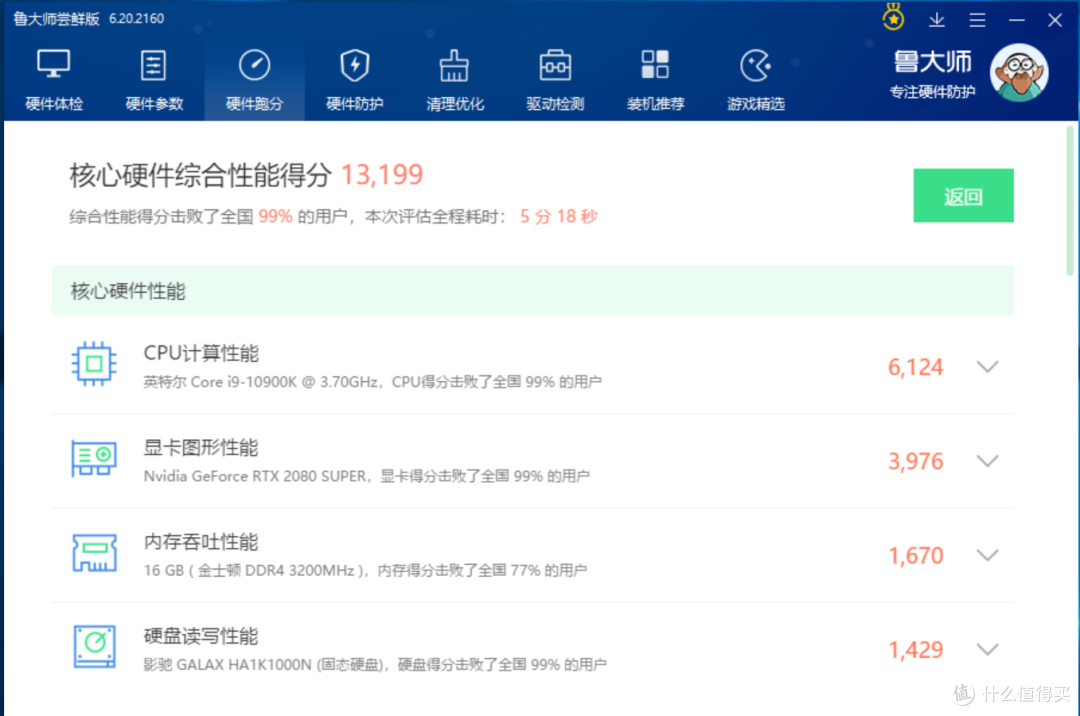Image resolution: width=1080 pixels, height=716 pixels.
Task: Click the 内存吞吐性能 title
Action: pos(201,542)
